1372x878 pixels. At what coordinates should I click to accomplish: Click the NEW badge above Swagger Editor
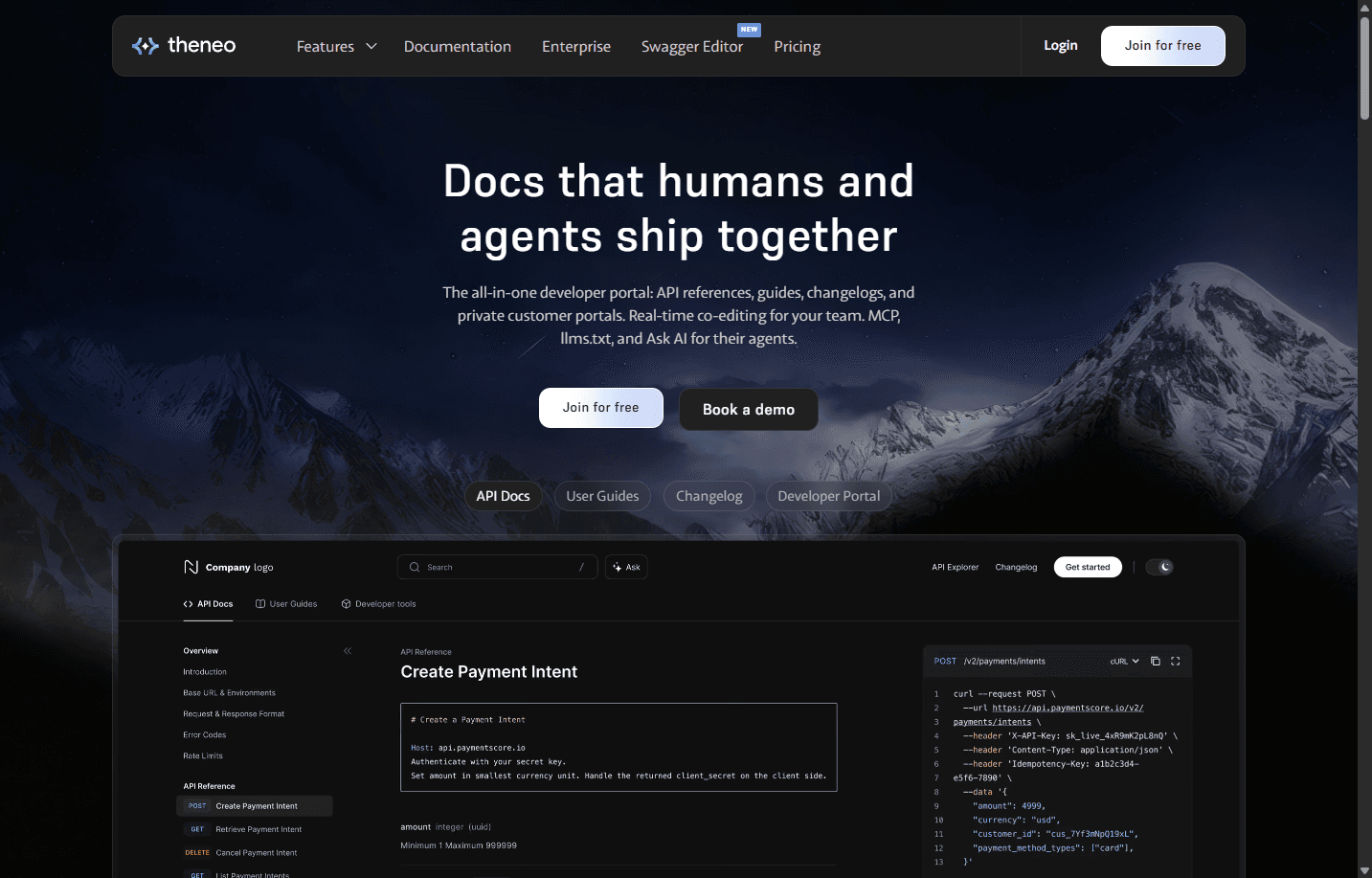[749, 30]
